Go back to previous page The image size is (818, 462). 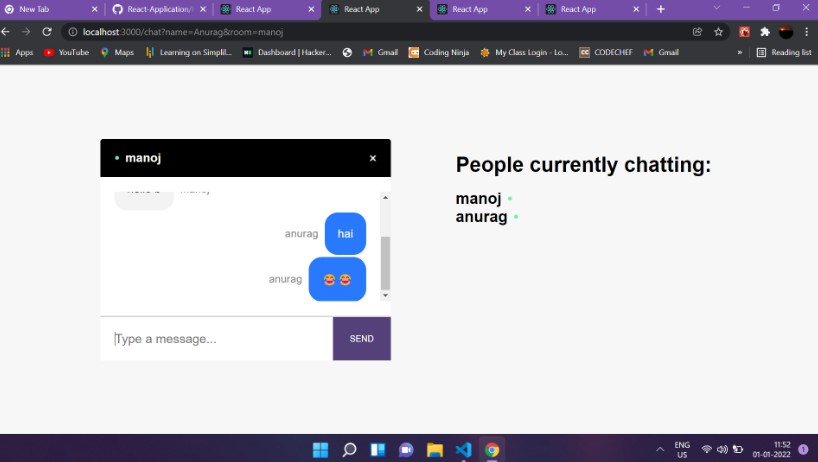(x=6, y=32)
